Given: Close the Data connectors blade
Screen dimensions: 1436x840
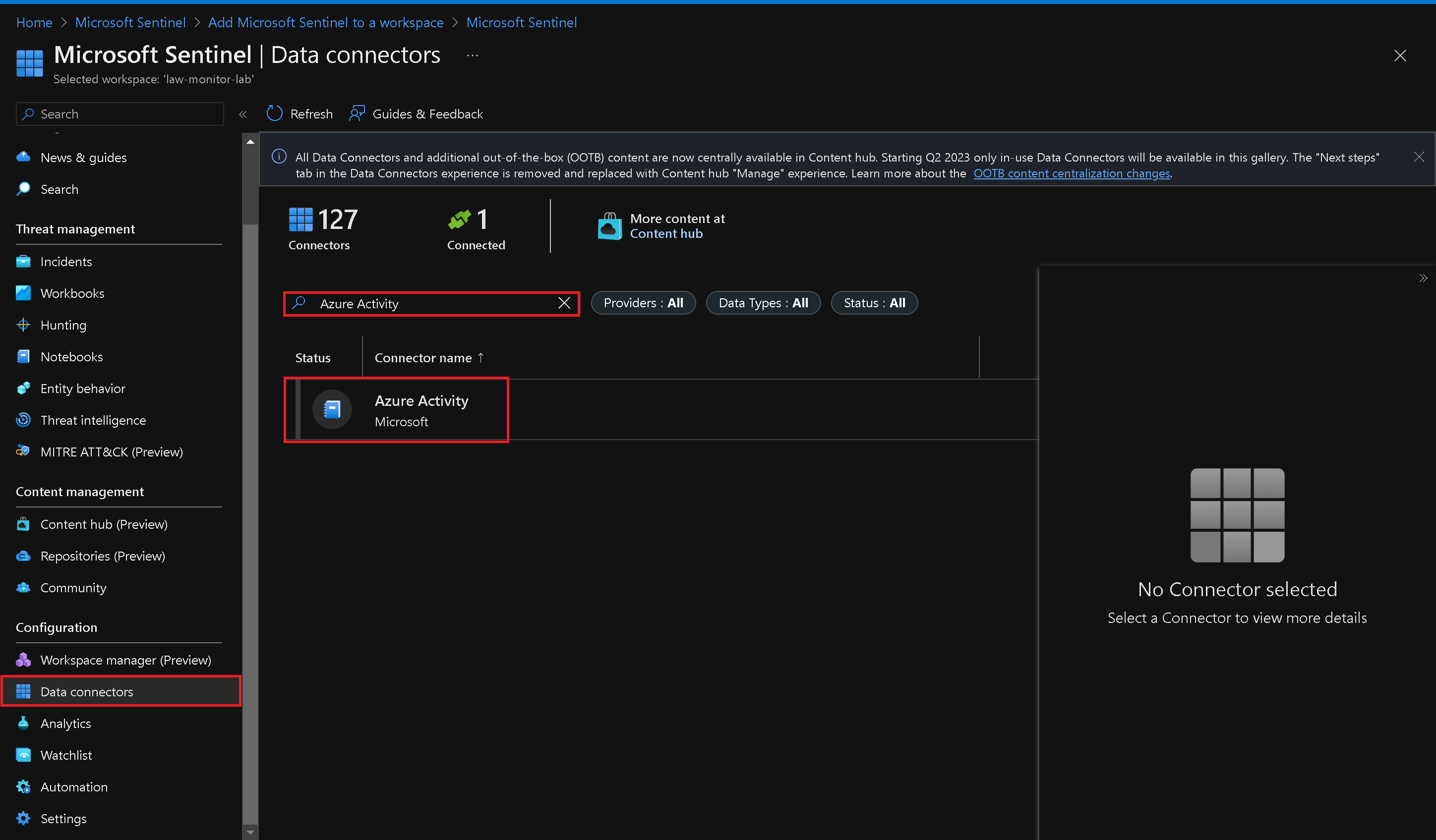Looking at the screenshot, I should click(1400, 55).
